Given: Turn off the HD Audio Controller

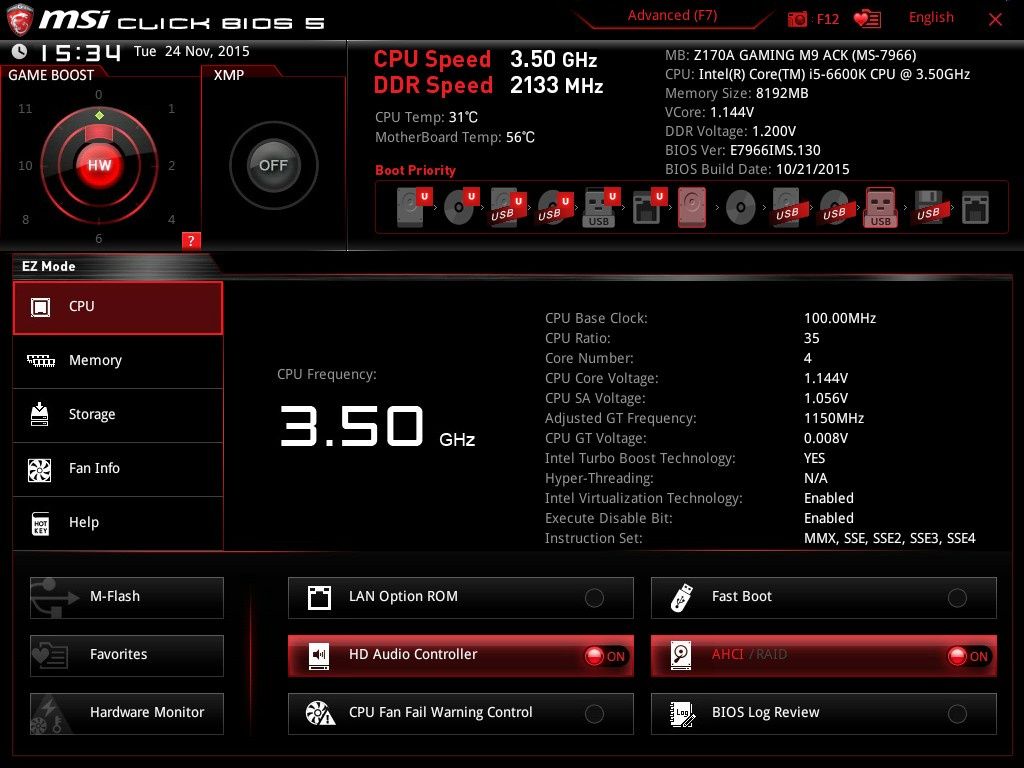Looking at the screenshot, I should (605, 656).
